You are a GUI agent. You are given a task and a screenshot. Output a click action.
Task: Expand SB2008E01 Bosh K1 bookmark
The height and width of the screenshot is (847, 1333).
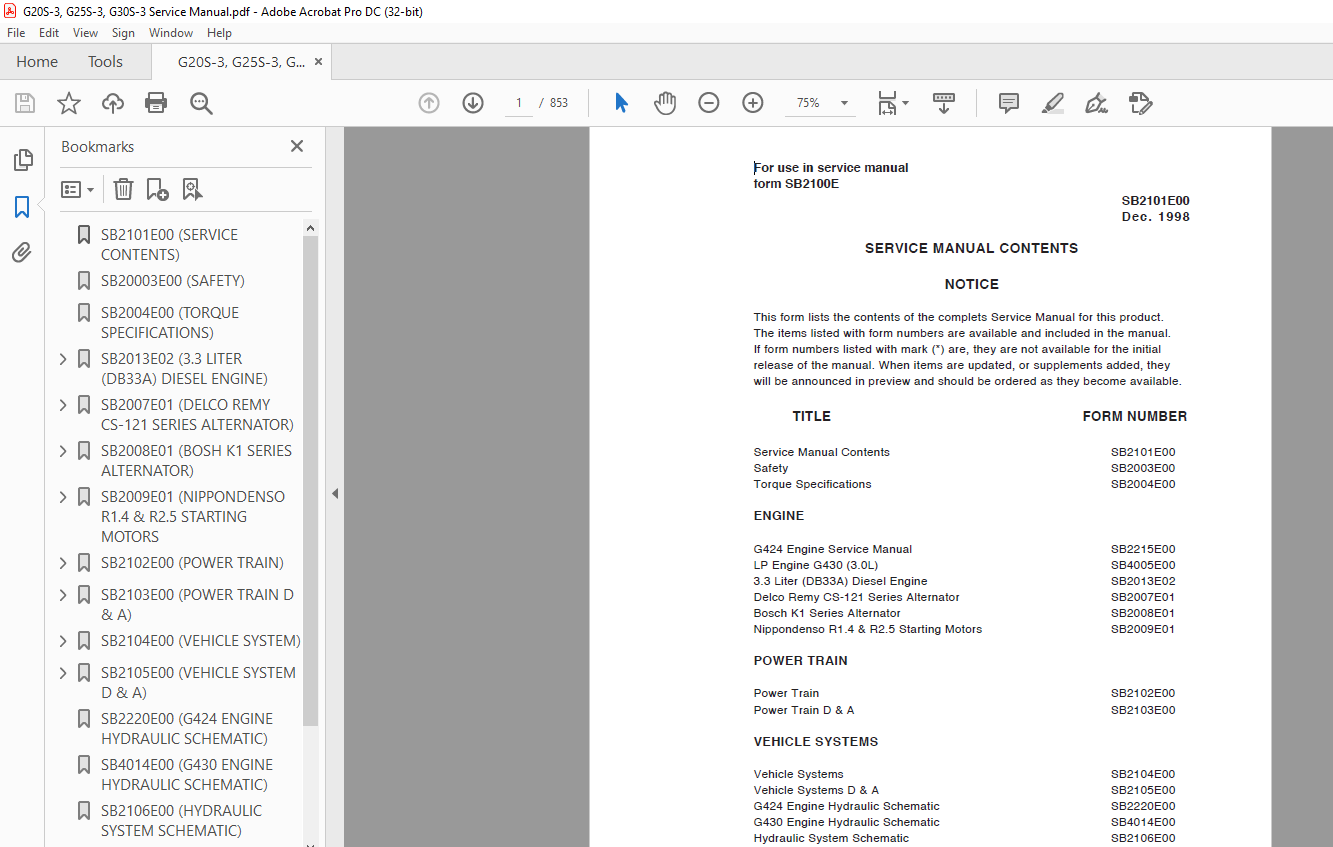coord(63,451)
